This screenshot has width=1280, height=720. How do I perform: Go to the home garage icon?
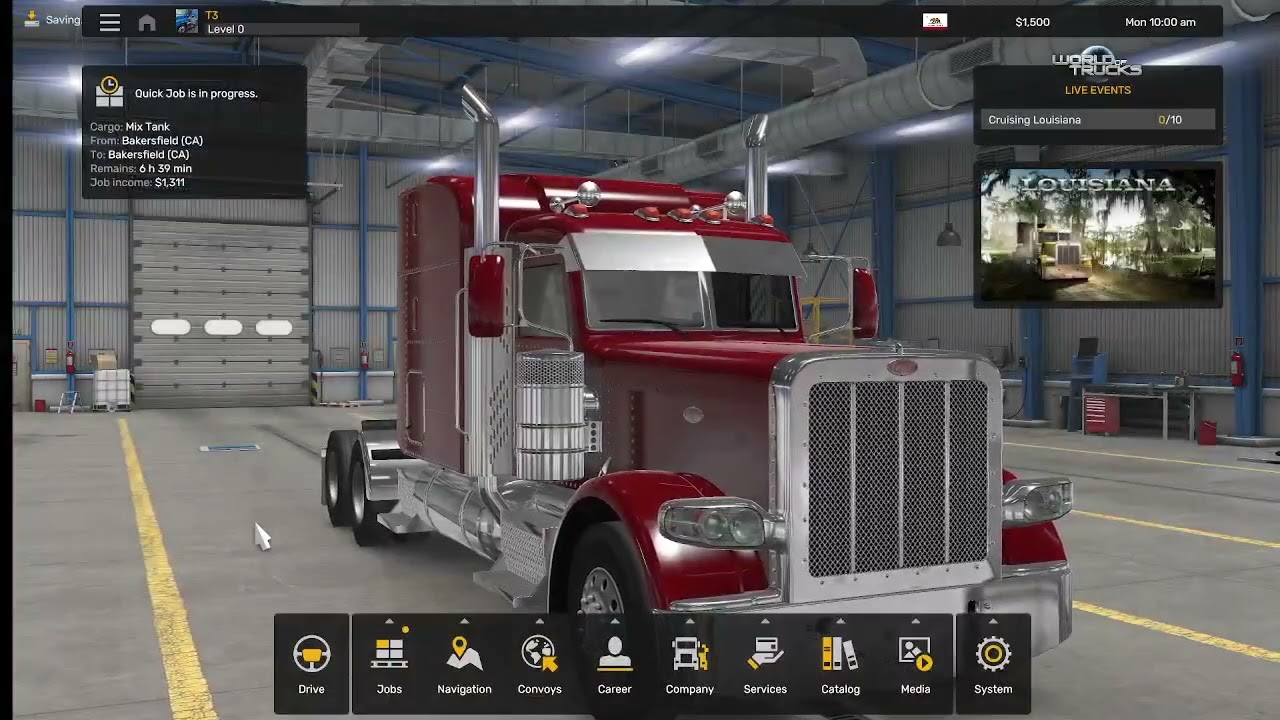pos(147,22)
